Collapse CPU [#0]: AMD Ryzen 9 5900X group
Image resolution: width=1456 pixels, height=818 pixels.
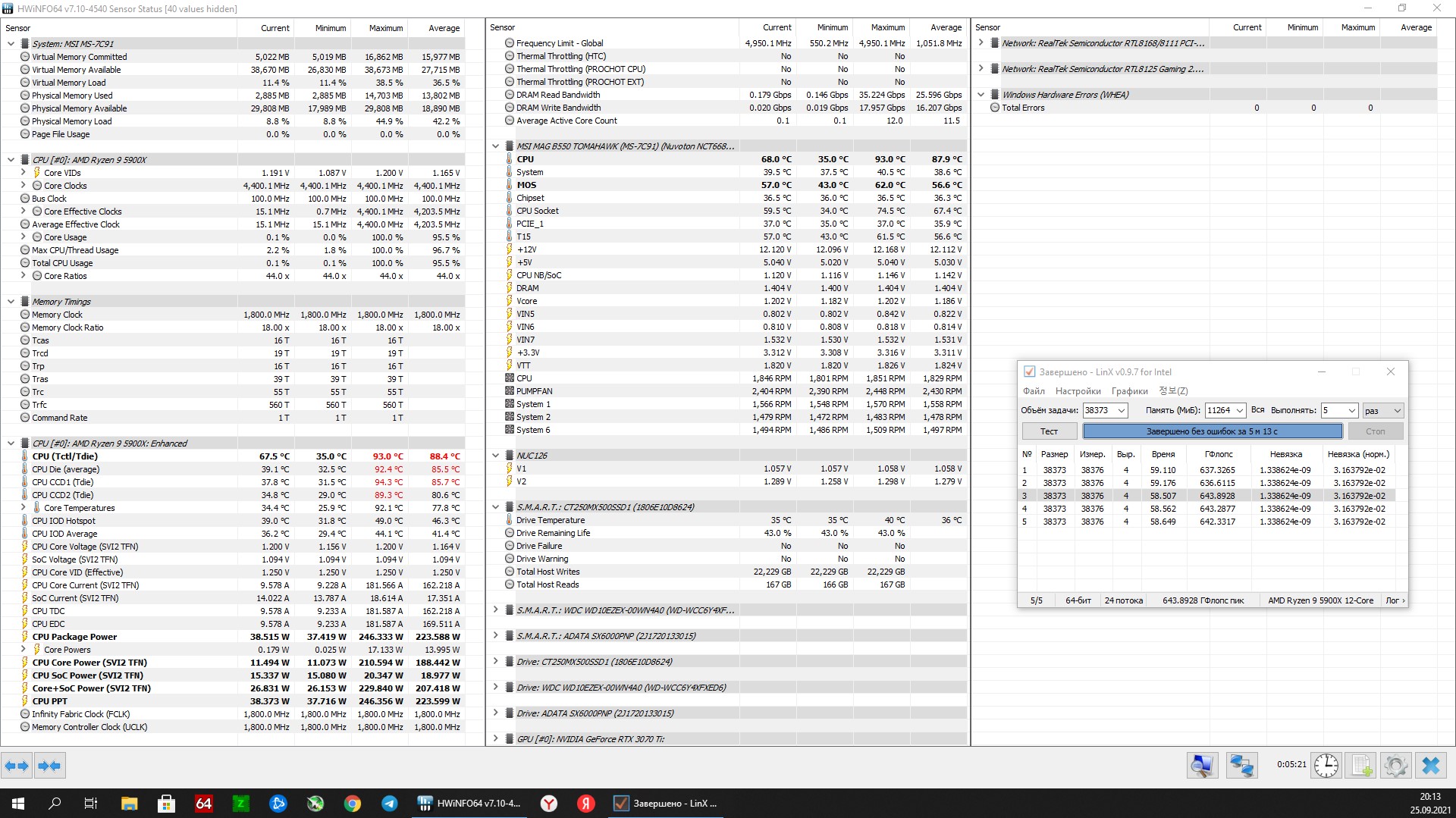(x=11, y=160)
